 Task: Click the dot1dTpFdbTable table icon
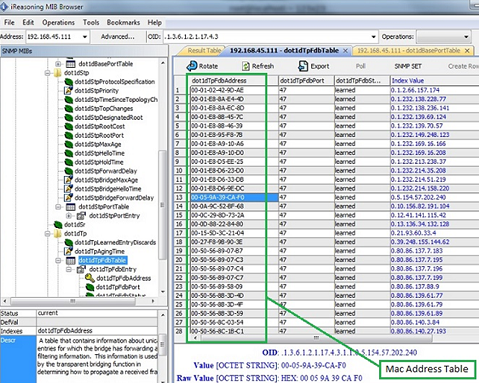coord(70,260)
